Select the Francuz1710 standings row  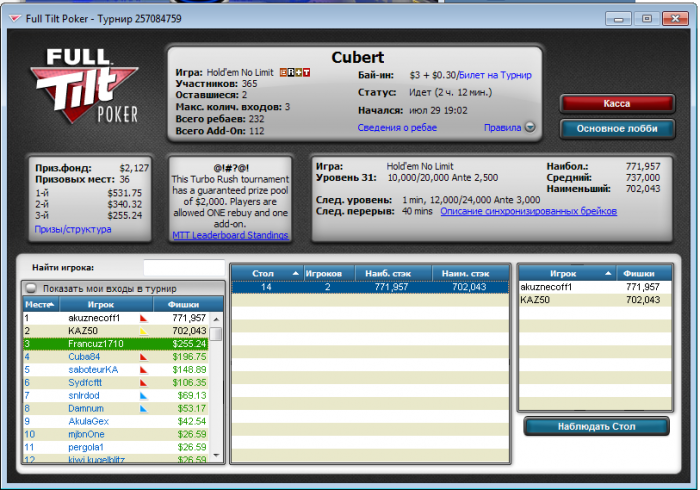(116, 344)
